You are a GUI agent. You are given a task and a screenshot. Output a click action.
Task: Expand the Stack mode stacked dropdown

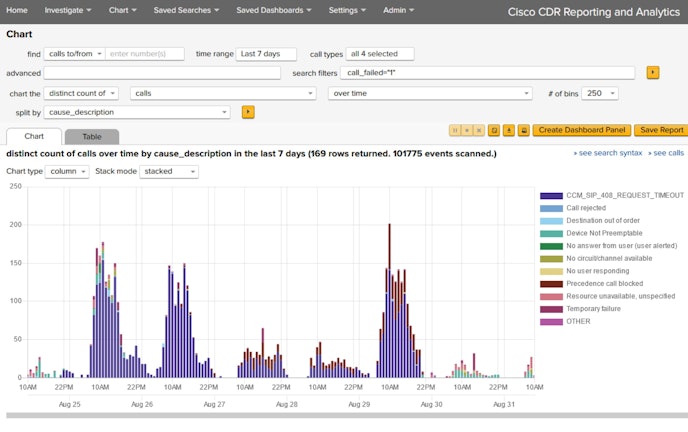[x=168, y=171]
